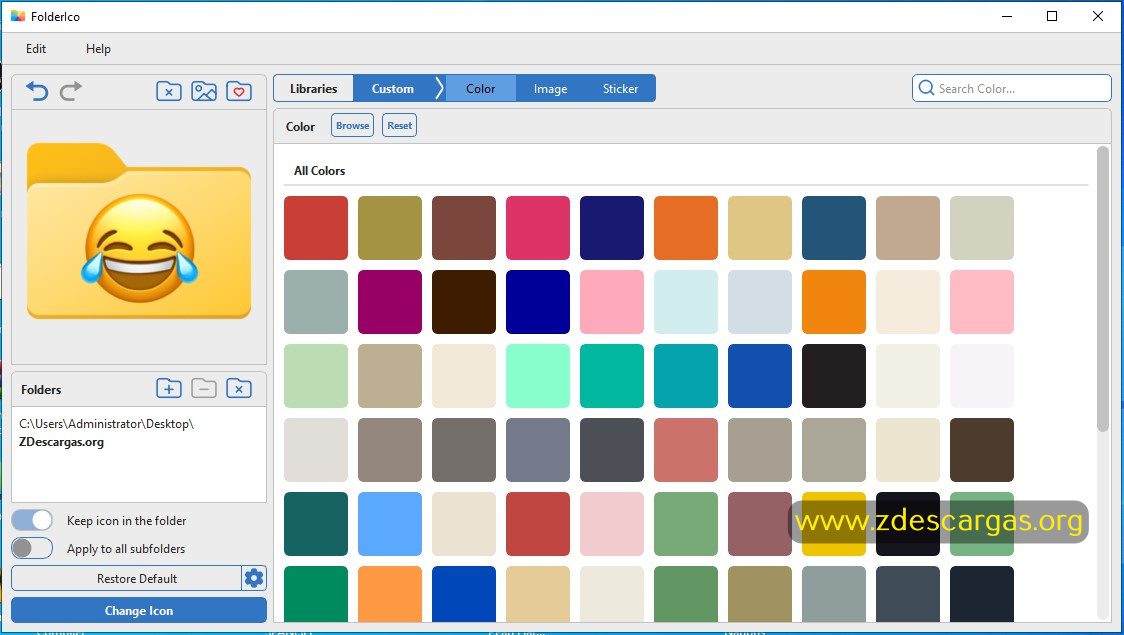Enable Apply to all subfolders
Viewport: 1124px width, 635px height.
click(32, 548)
